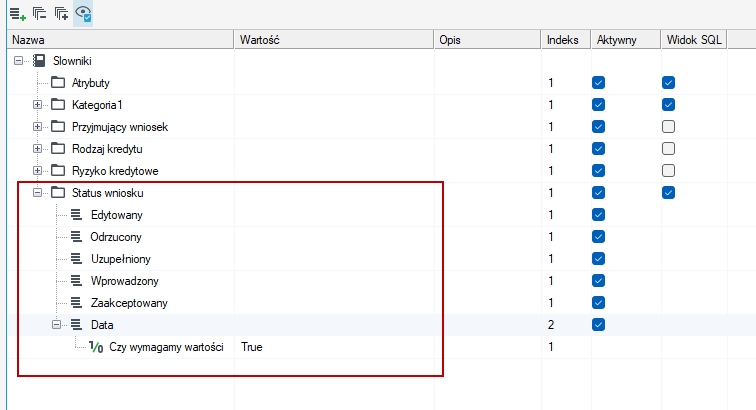Uncheck Aktywny for Kategoria1
The height and width of the screenshot is (410, 756).
click(598, 105)
